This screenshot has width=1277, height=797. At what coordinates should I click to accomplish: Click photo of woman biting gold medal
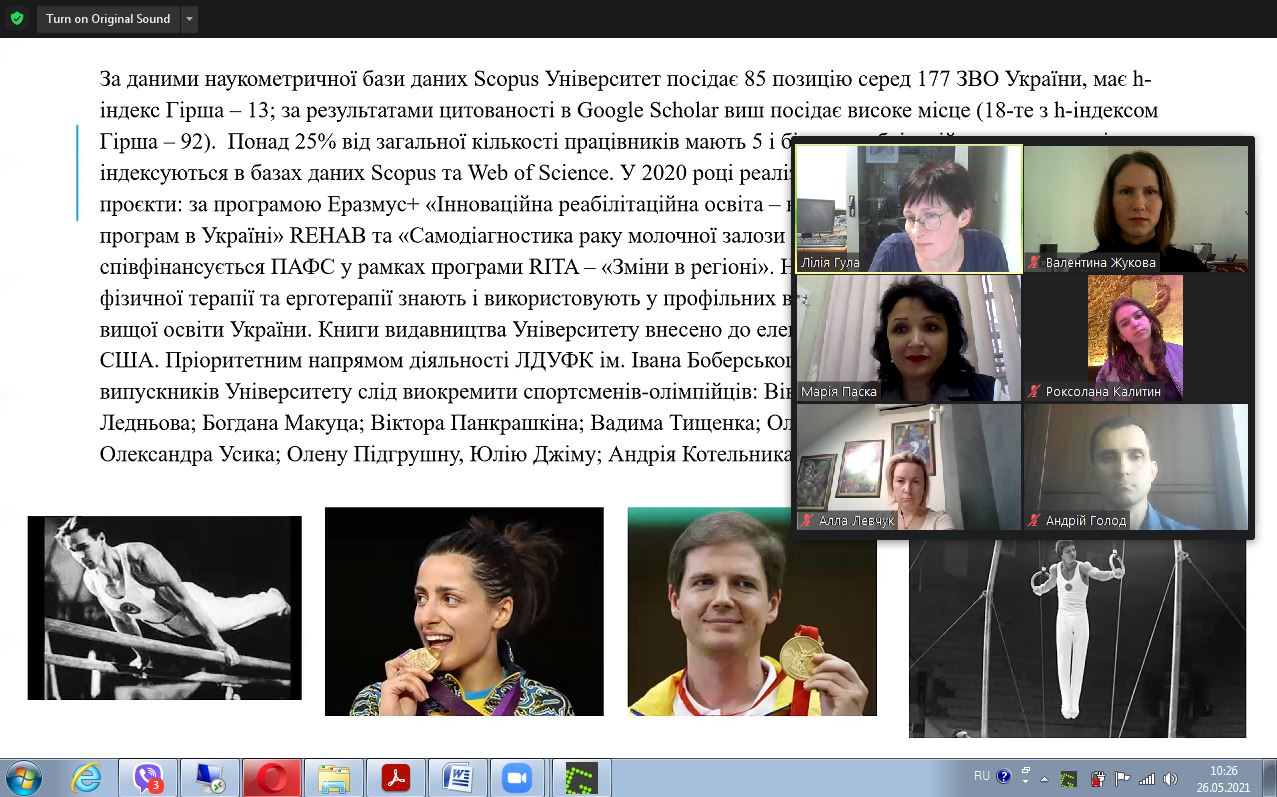464,611
